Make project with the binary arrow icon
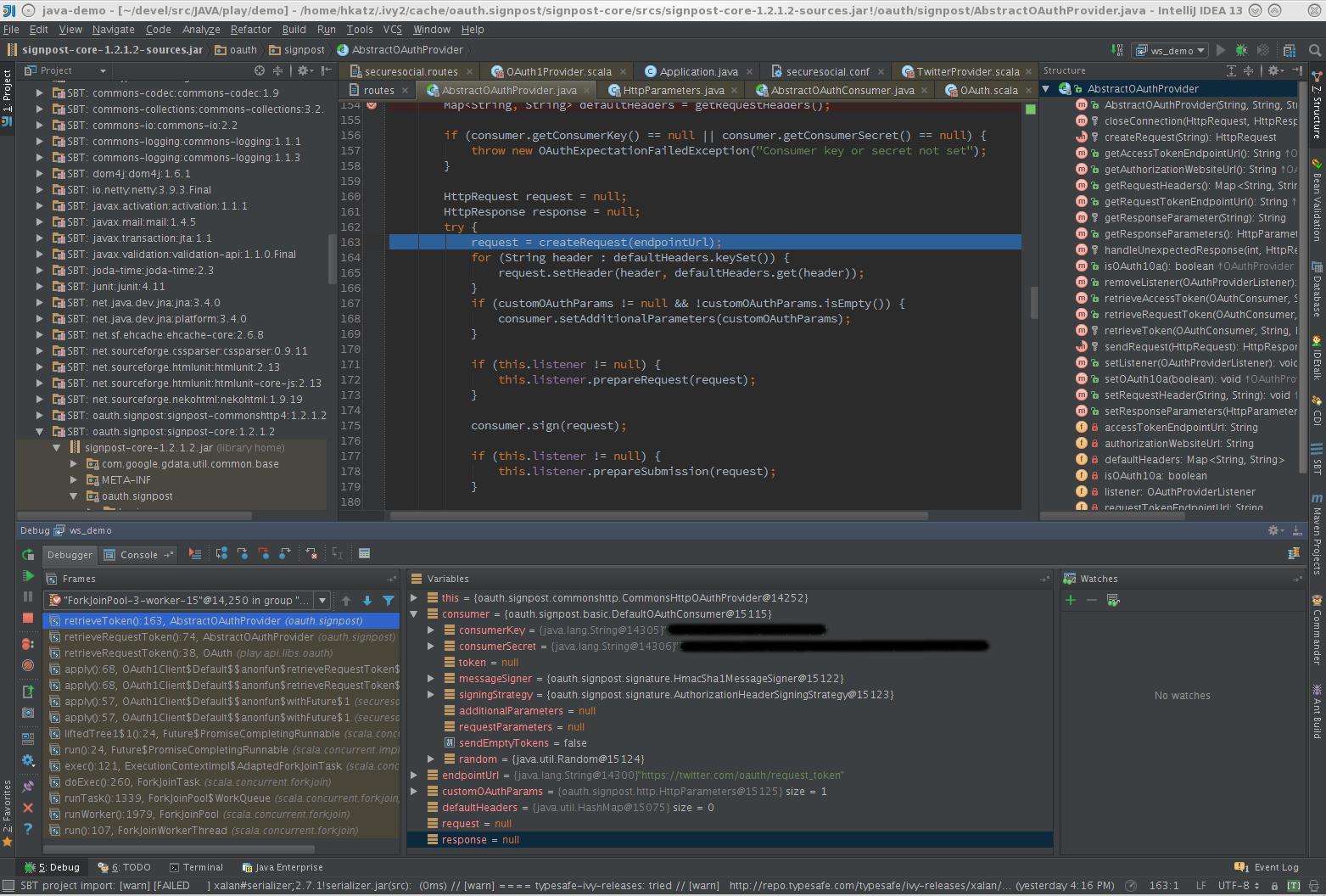 [1117, 50]
